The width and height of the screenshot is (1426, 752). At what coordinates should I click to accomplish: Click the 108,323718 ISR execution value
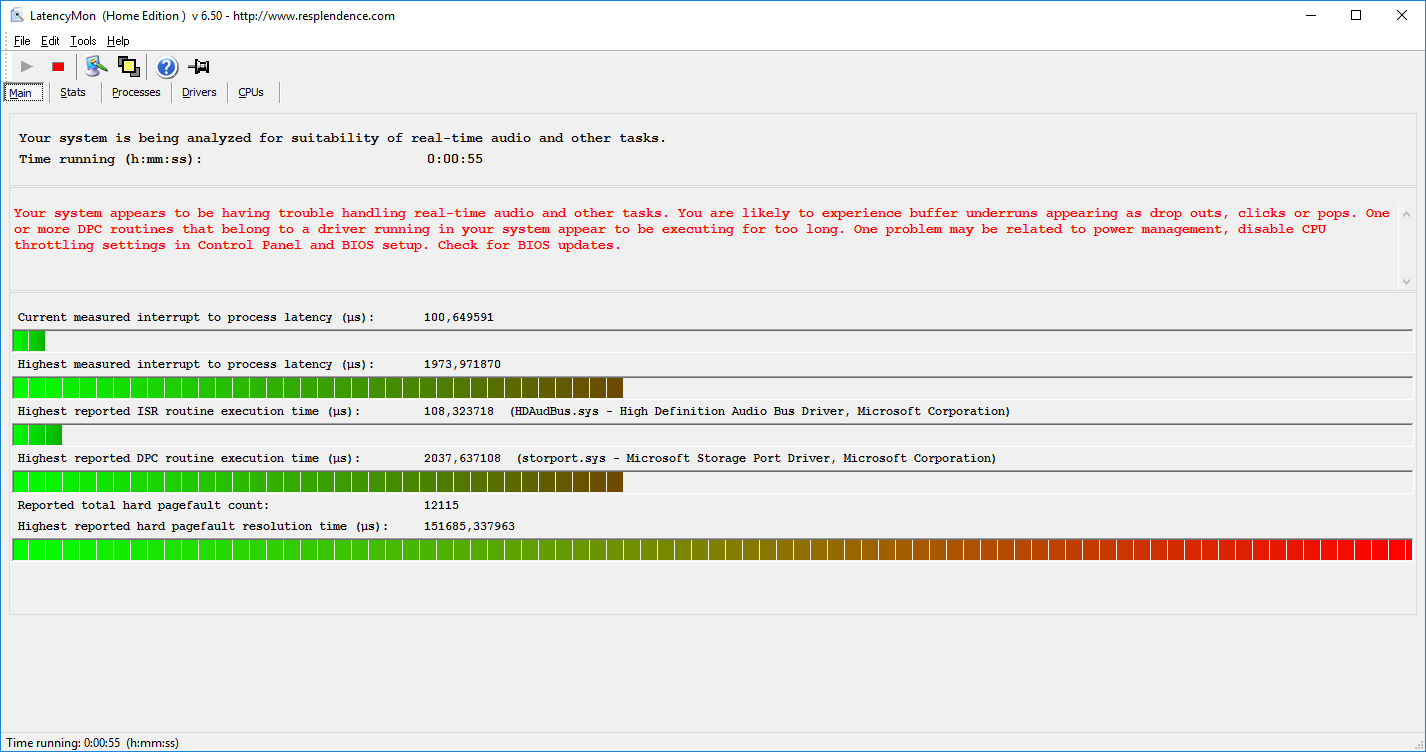pyautogui.click(x=459, y=411)
